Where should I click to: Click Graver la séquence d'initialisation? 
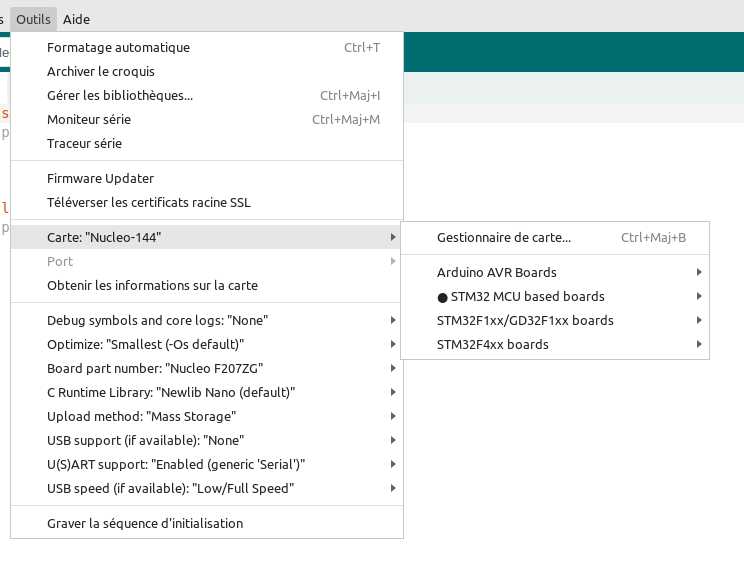(145, 523)
